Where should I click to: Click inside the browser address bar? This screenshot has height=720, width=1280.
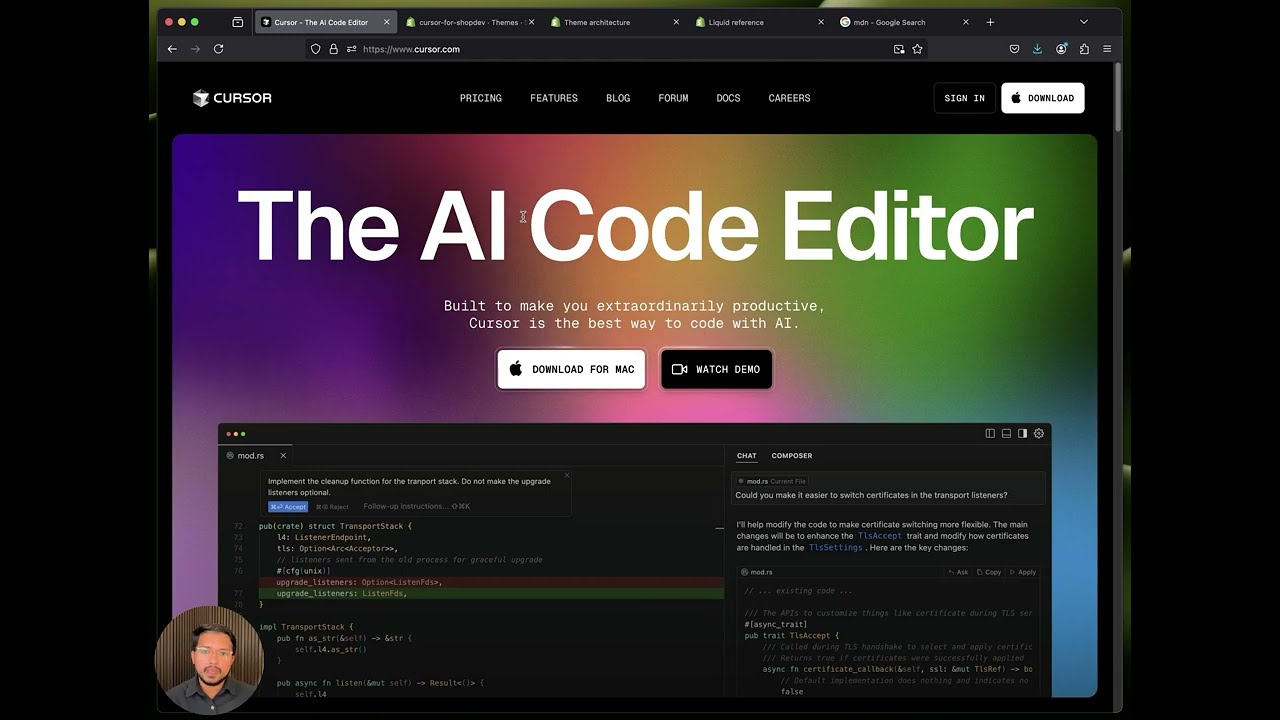click(x=500, y=48)
